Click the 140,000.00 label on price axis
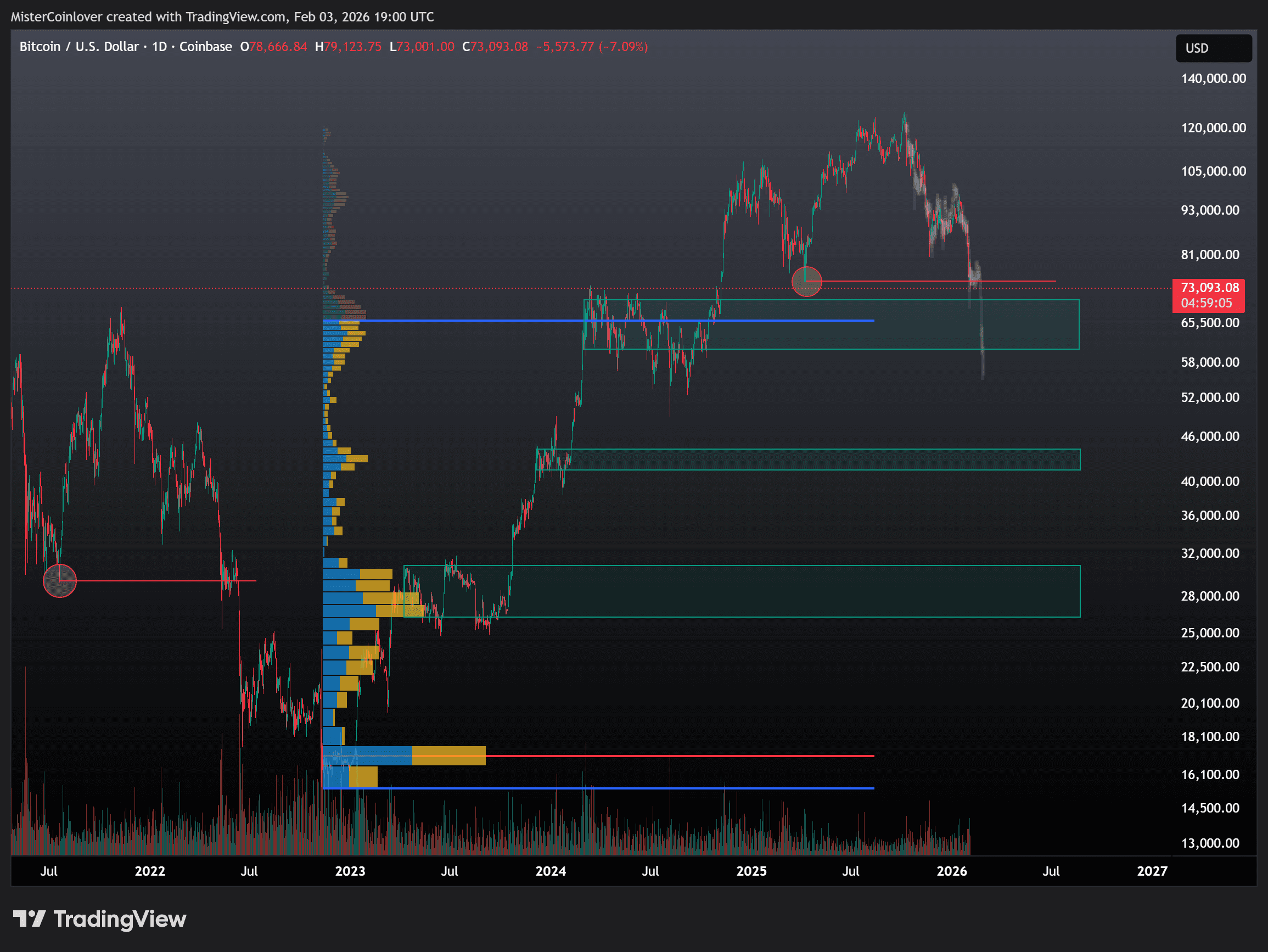The height and width of the screenshot is (952, 1268). pyautogui.click(x=1213, y=79)
